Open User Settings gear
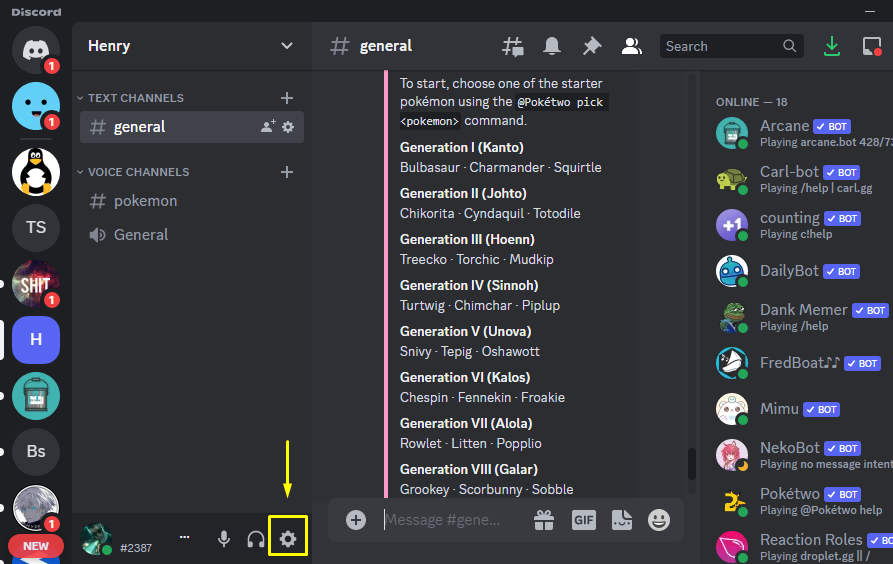This screenshot has width=893, height=564. tap(288, 538)
